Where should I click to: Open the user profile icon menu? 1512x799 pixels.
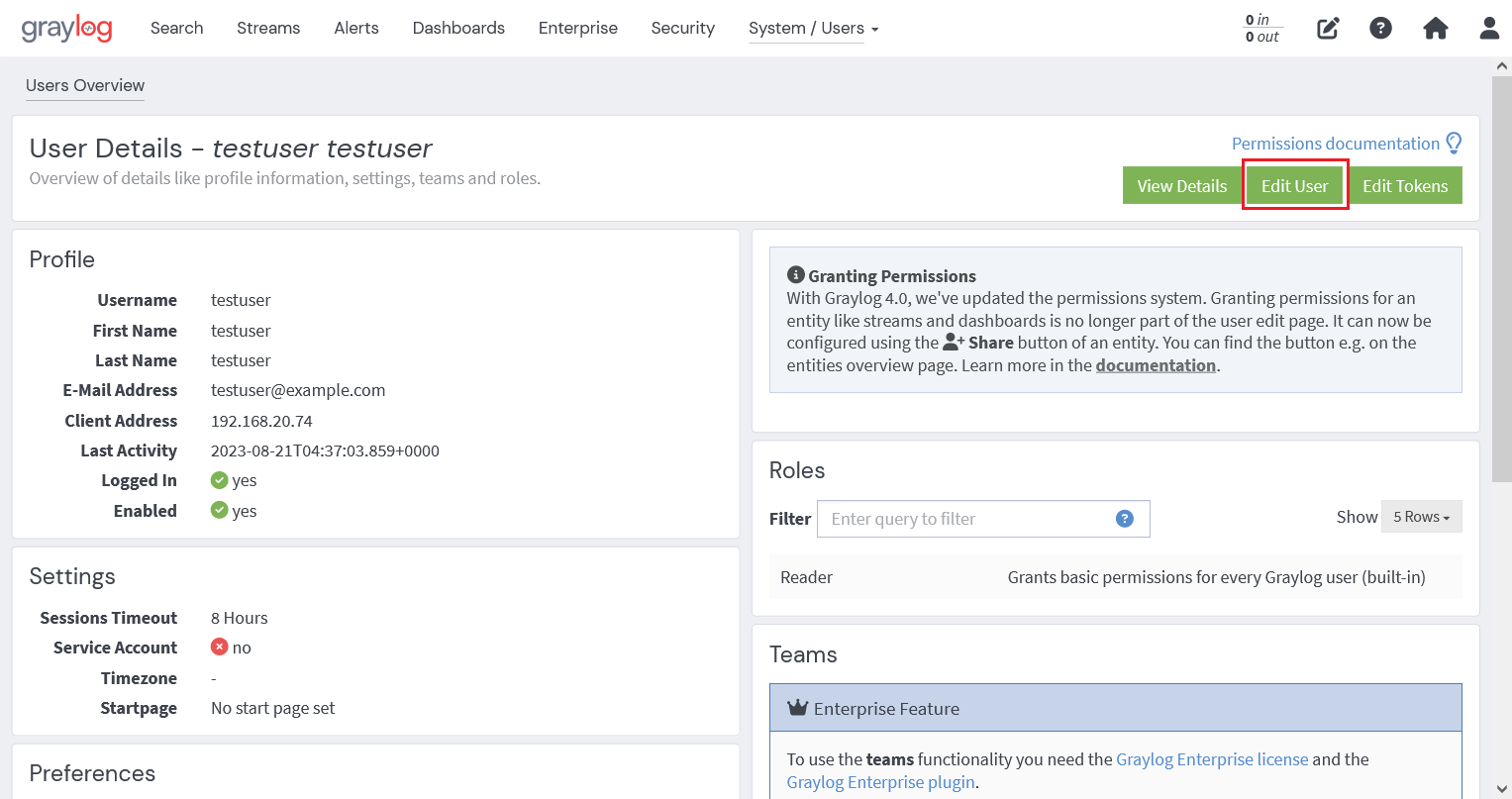pyautogui.click(x=1489, y=28)
